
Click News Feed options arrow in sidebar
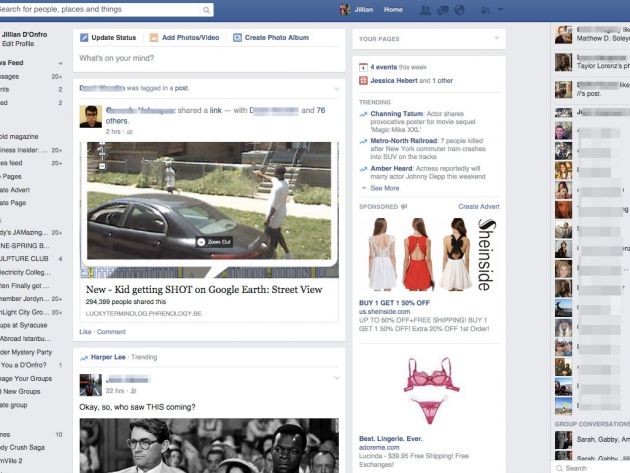click(x=60, y=63)
